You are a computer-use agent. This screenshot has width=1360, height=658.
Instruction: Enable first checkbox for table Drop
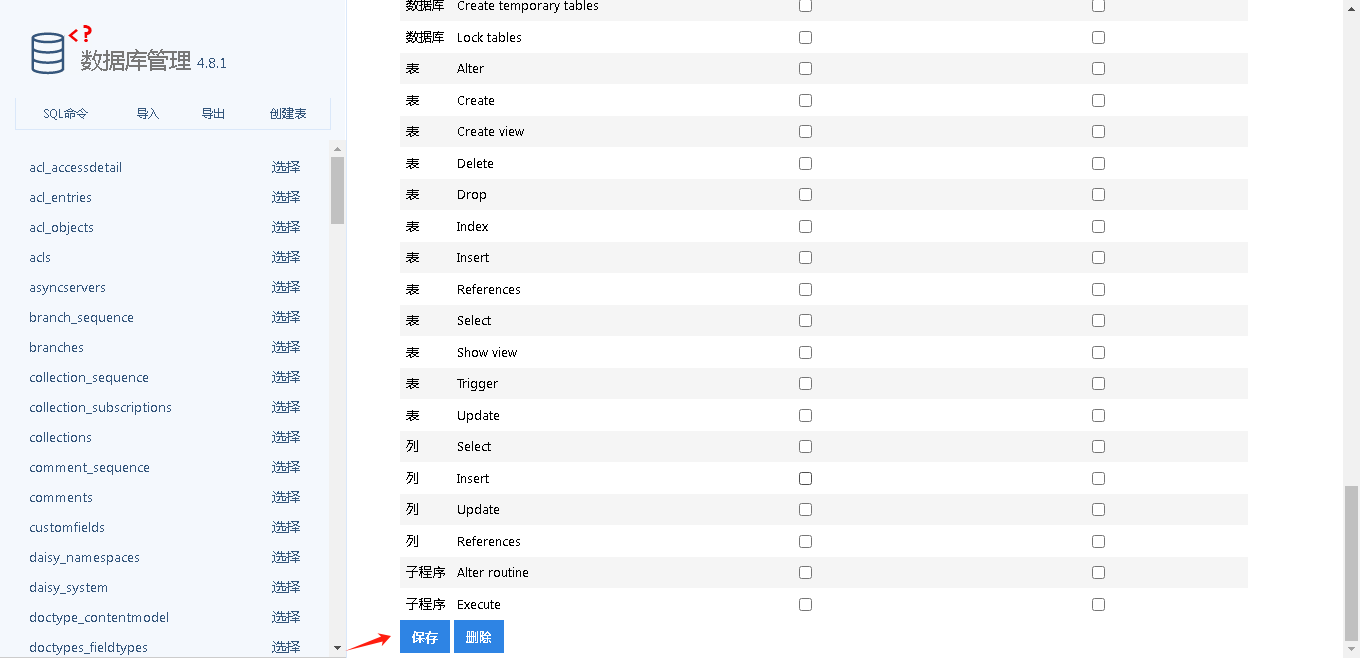coord(805,195)
